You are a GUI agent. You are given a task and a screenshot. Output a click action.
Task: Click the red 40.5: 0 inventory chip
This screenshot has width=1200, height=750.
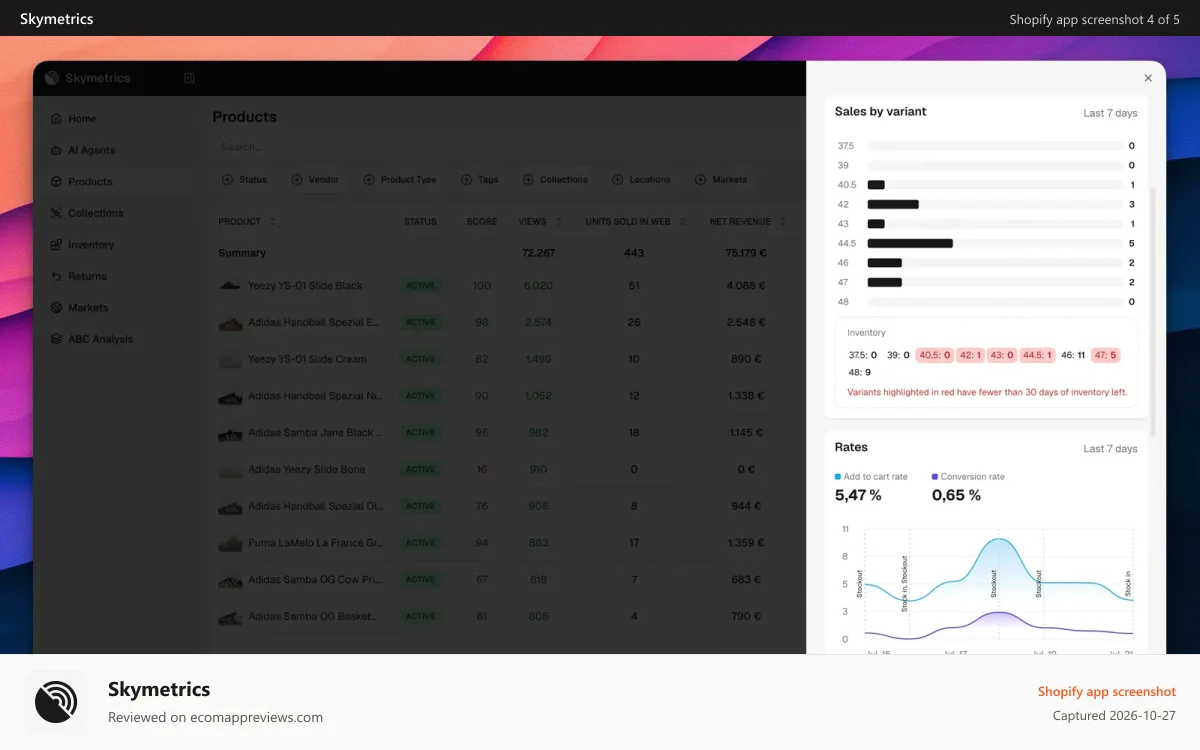pyautogui.click(x=935, y=355)
